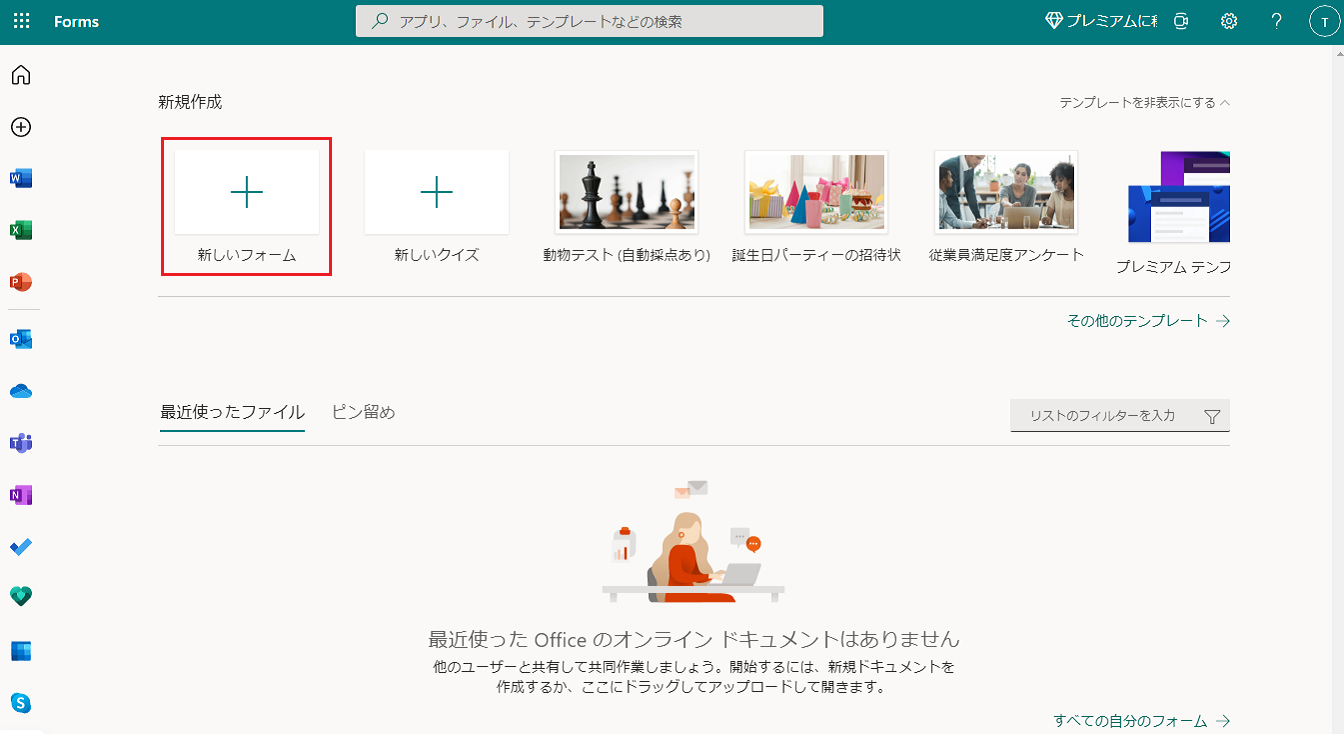Open Skype from the sidebar

[x=22, y=702]
